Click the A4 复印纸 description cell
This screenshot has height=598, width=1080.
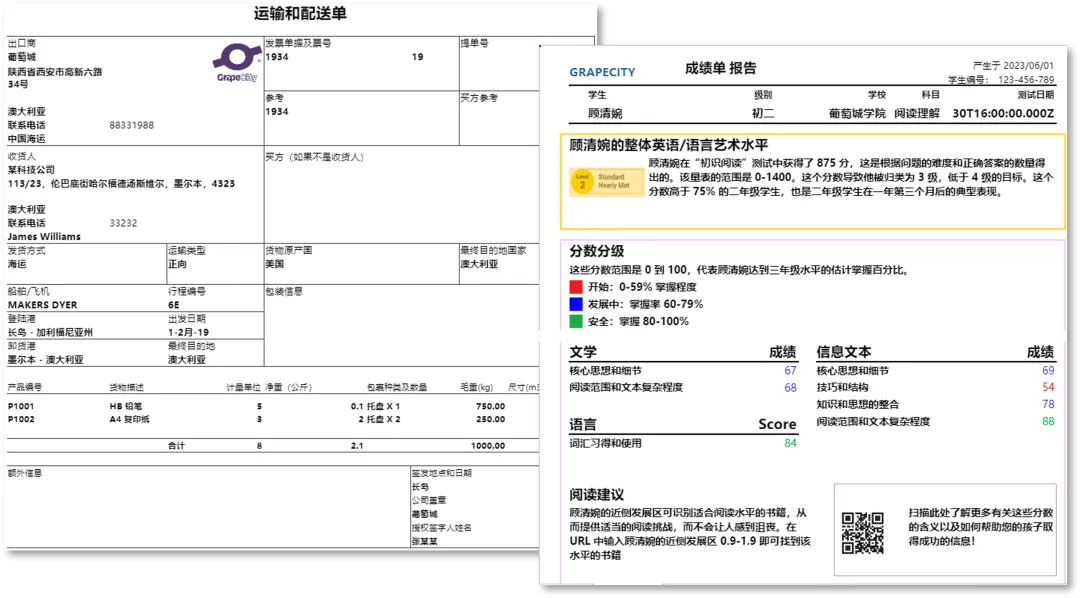pos(129,419)
